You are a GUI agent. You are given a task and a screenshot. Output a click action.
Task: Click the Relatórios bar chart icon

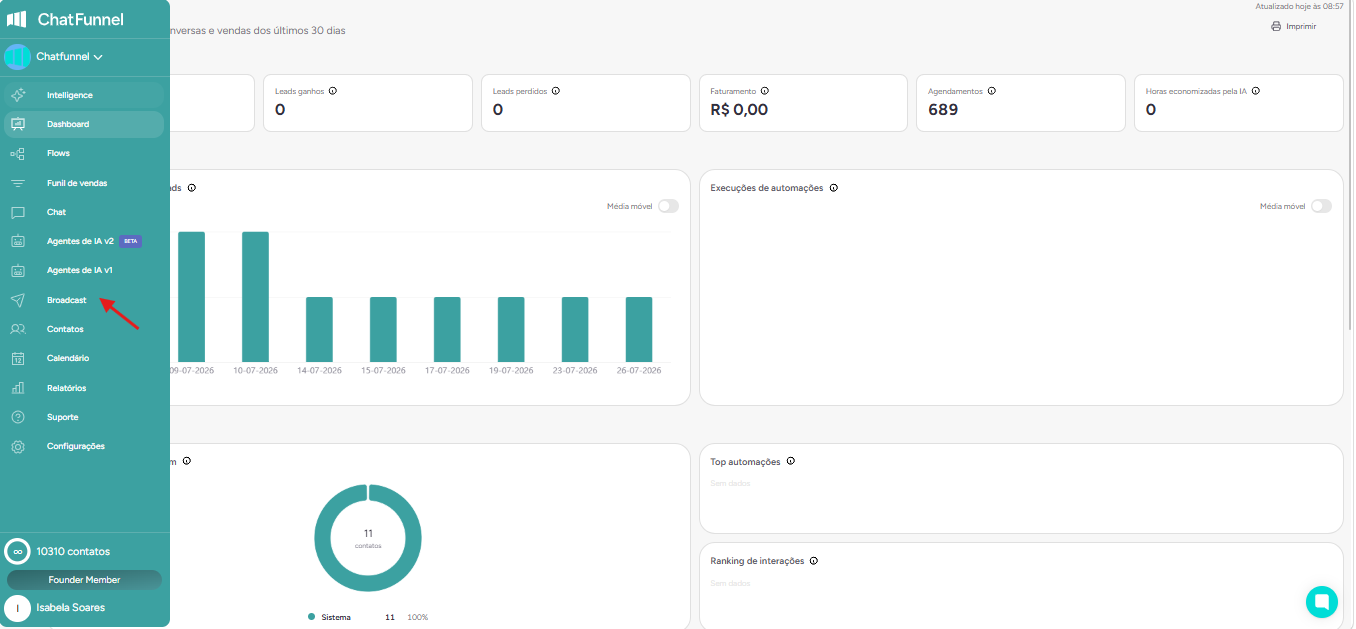pyautogui.click(x=18, y=388)
